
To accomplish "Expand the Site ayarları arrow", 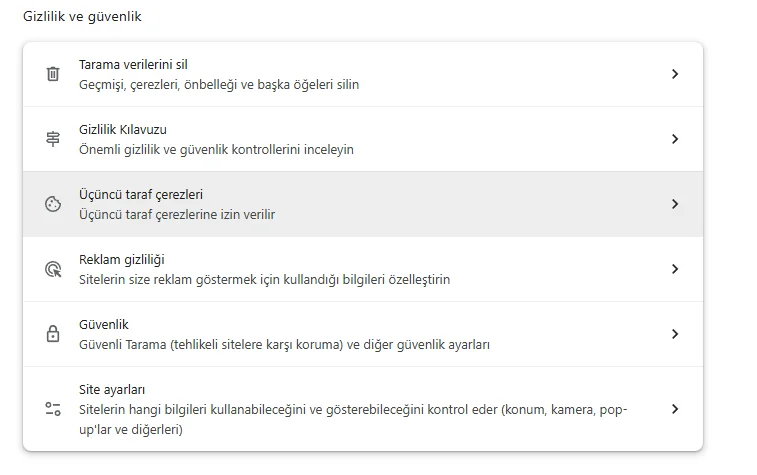I will (675, 408).
